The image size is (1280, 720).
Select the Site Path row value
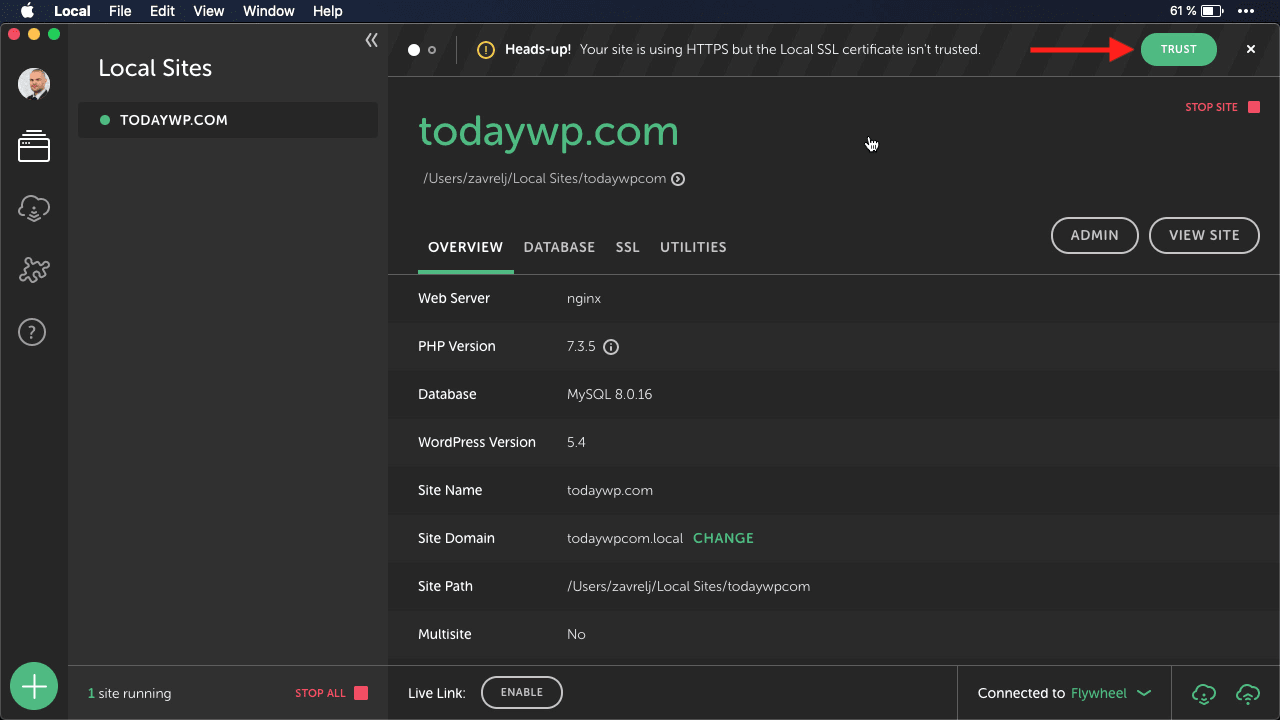(x=688, y=586)
